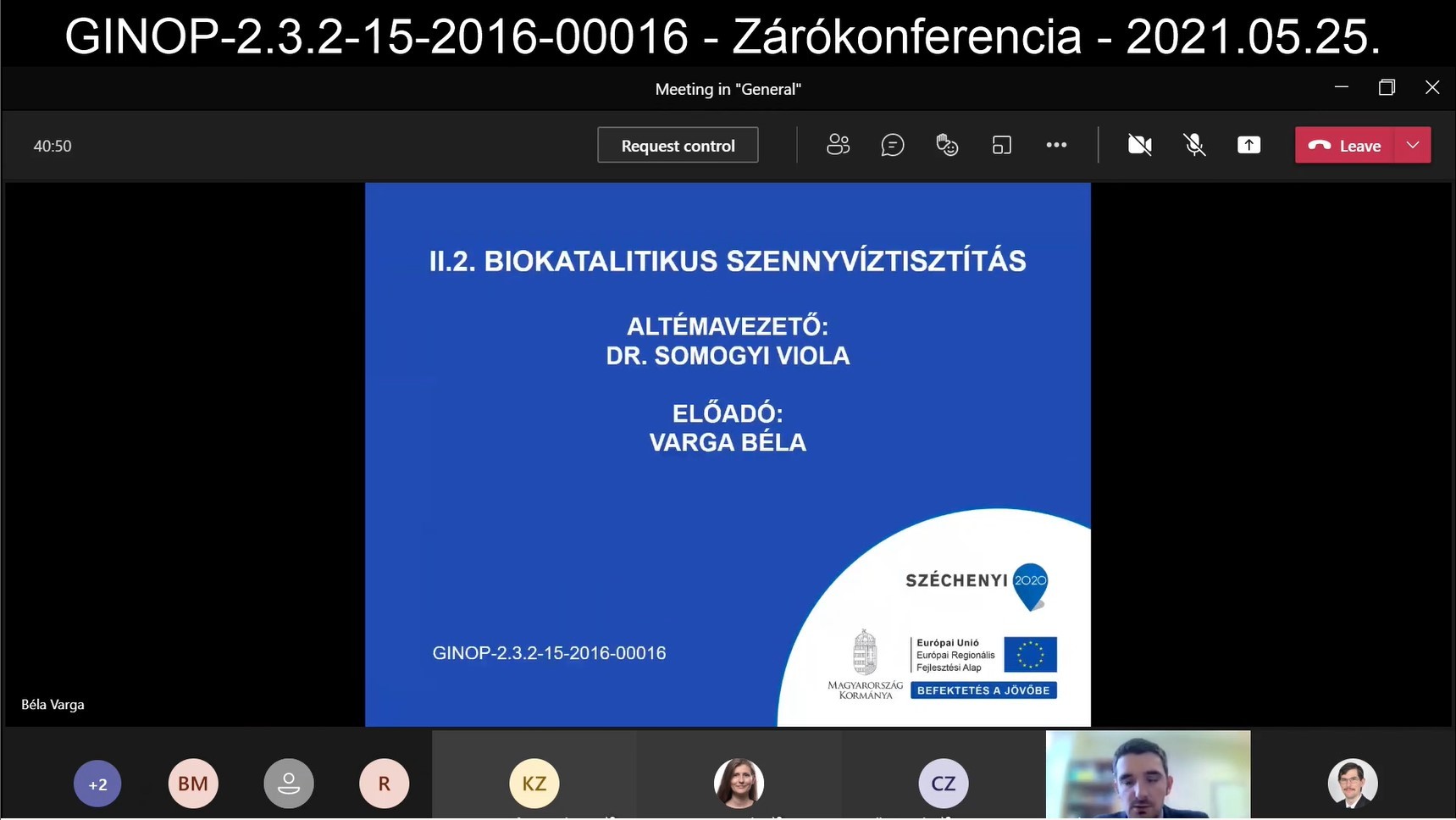This screenshot has width=1456, height=820.
Task: Reveal the hidden participants via +2 bubble
Action: [x=97, y=784]
